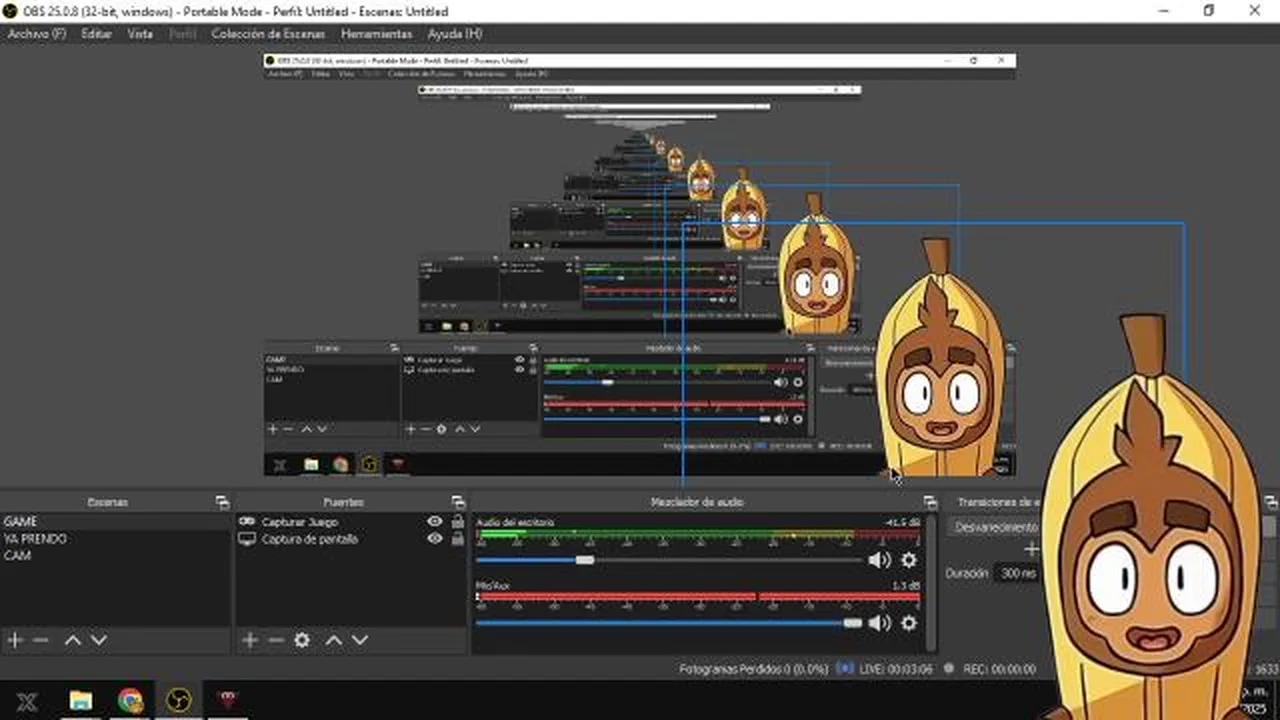Move the selected scene down
The height and width of the screenshot is (720, 1280).
(98, 640)
